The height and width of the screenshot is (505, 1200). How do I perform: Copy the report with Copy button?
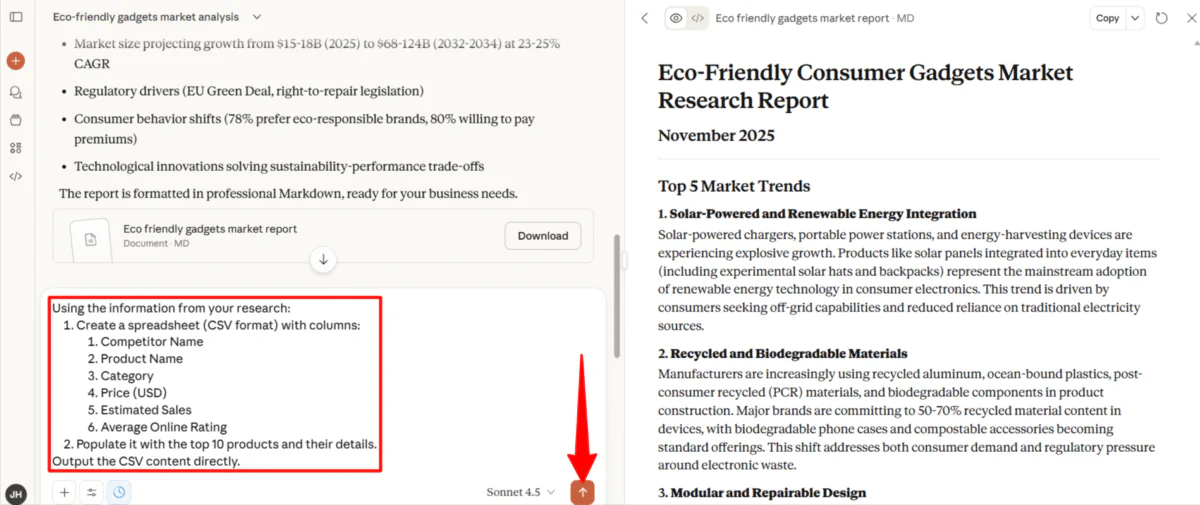(x=1107, y=18)
